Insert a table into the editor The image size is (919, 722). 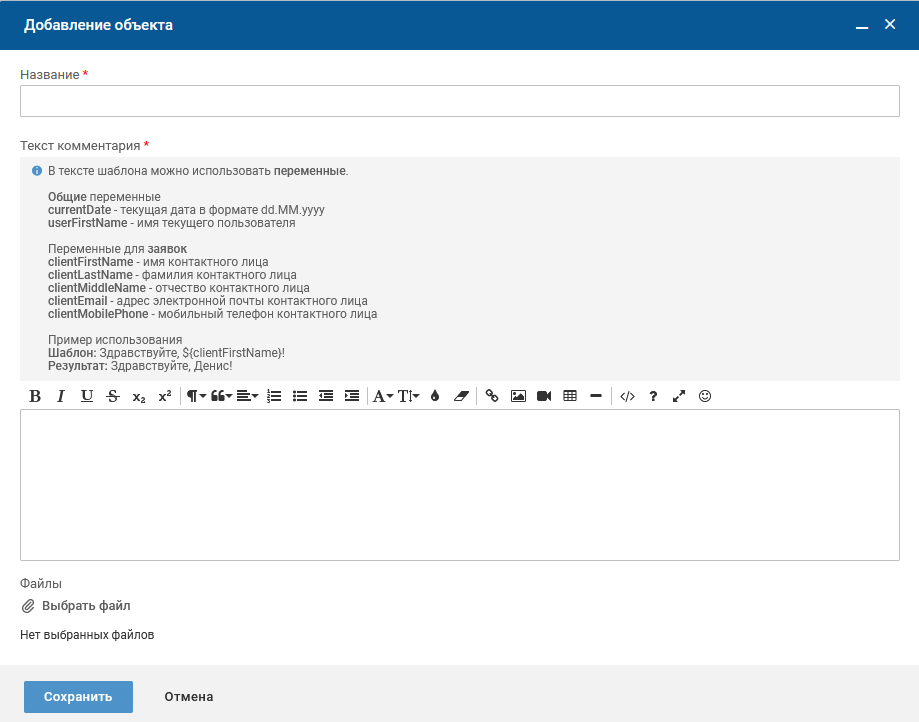click(570, 396)
